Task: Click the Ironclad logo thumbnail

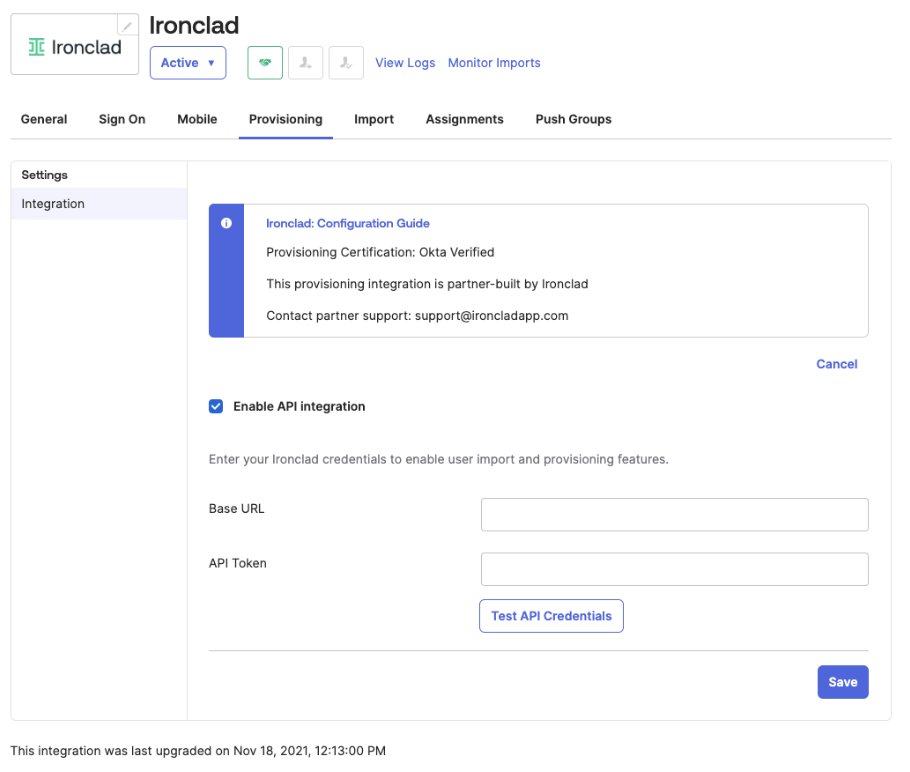Action: click(75, 46)
